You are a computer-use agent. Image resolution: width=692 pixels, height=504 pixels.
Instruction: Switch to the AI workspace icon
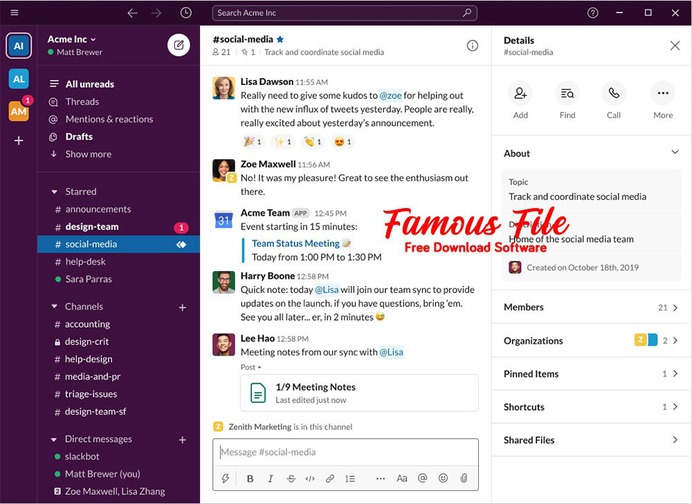click(x=19, y=45)
